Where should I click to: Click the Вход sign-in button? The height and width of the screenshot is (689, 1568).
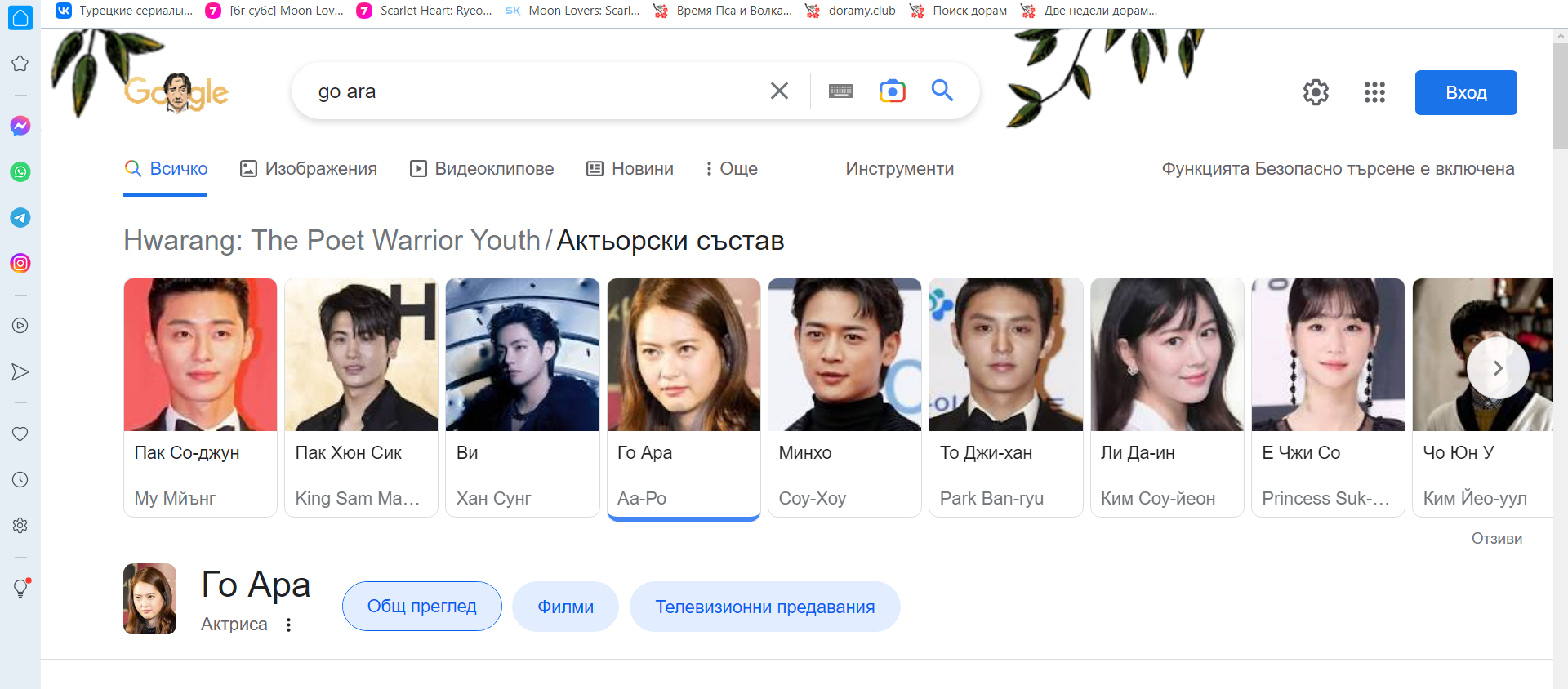pyautogui.click(x=1466, y=92)
